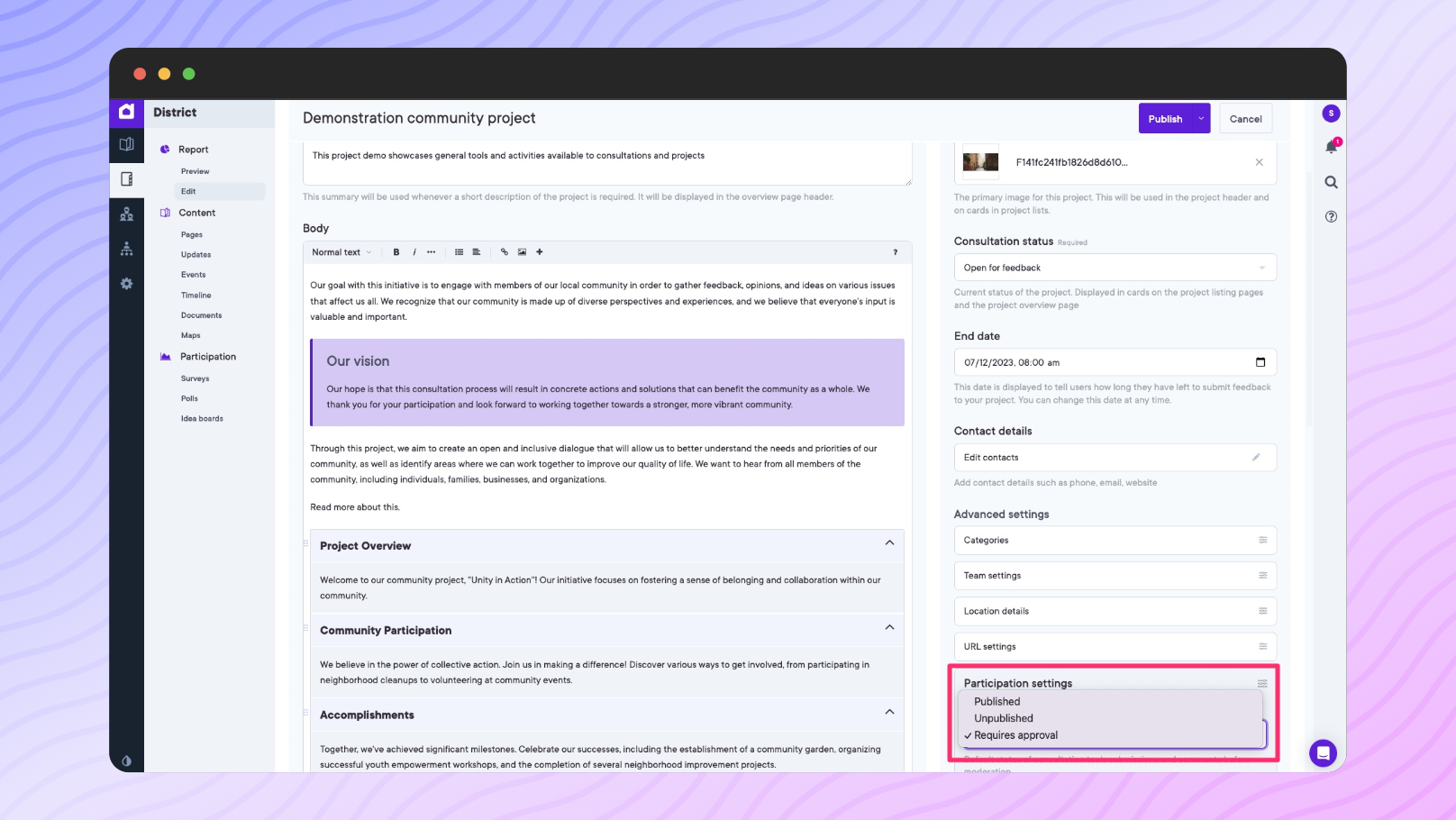Click the drag handle beside Project Overview
This screenshot has width=1456, height=820.
click(x=305, y=543)
